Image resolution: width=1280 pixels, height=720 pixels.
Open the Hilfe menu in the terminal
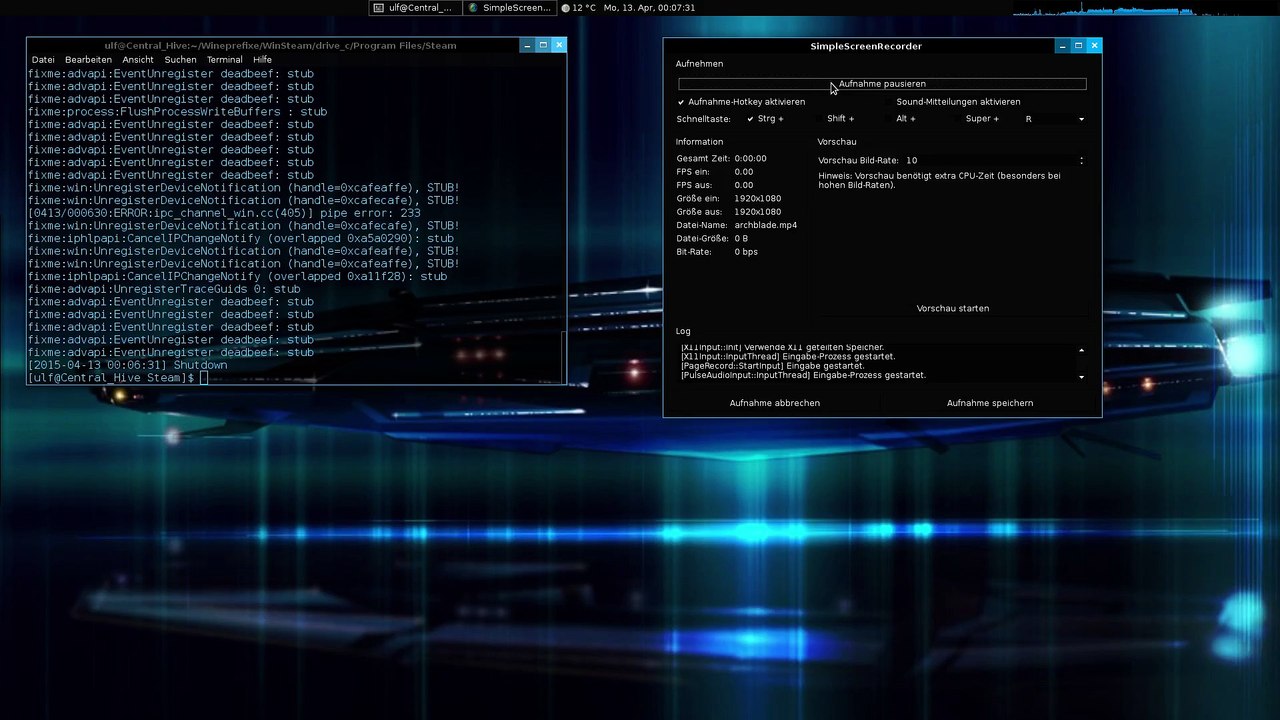coord(262,60)
